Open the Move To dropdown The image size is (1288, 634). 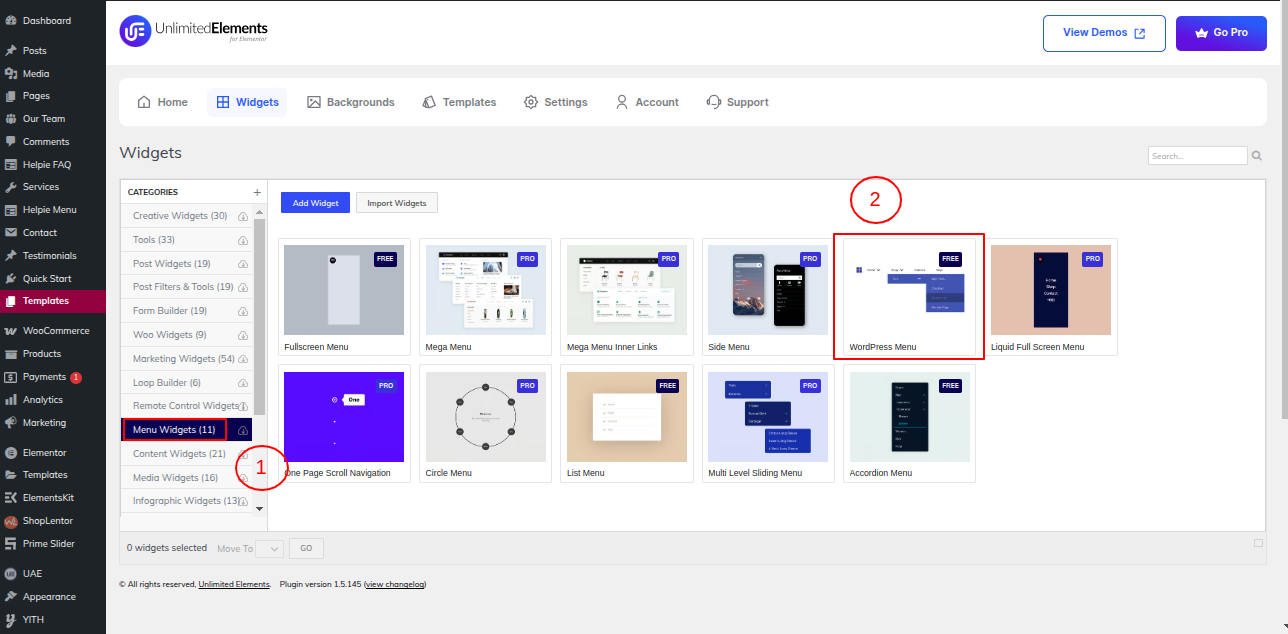click(x=270, y=548)
